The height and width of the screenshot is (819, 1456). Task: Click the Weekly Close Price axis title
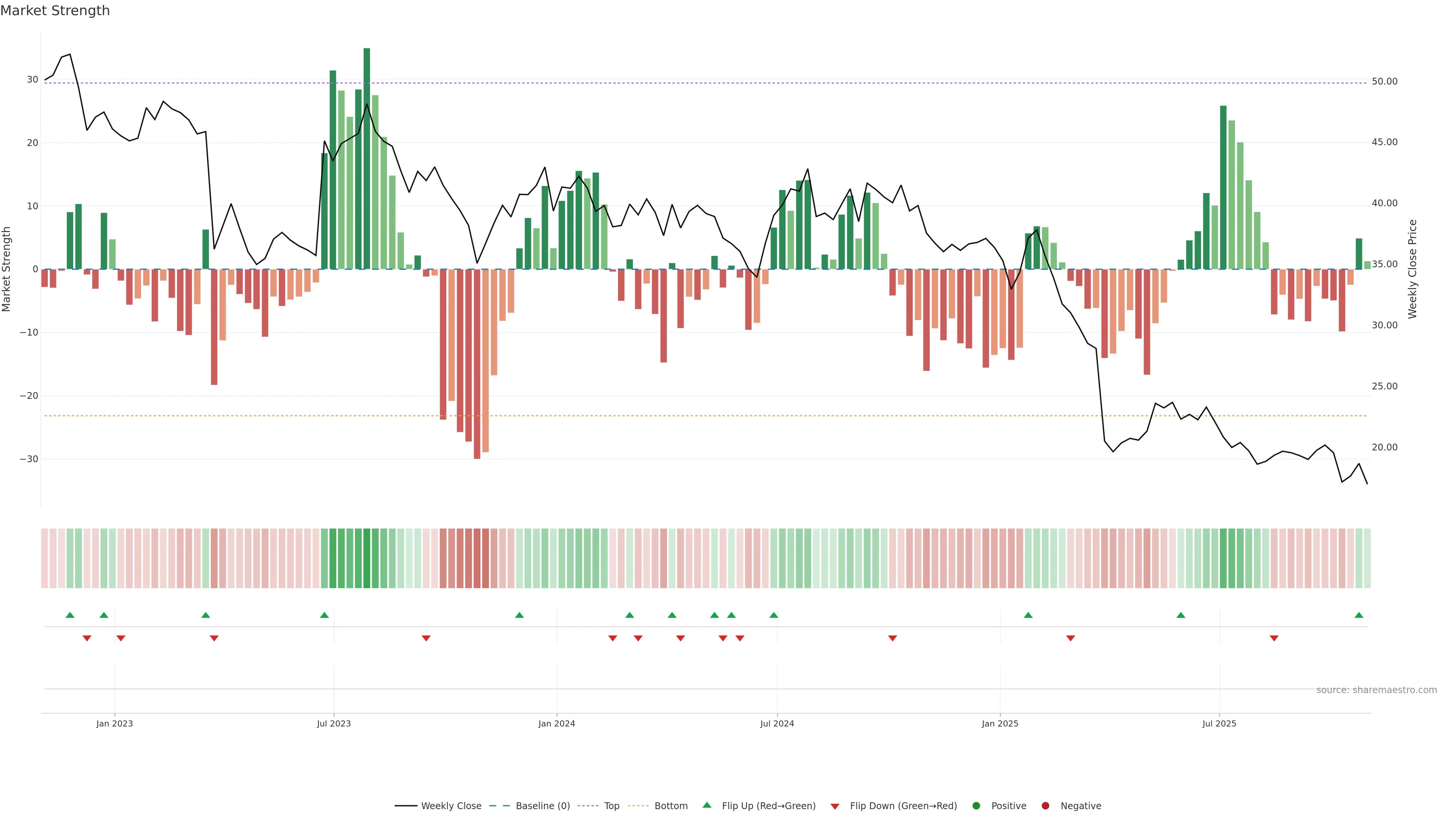(x=1412, y=269)
